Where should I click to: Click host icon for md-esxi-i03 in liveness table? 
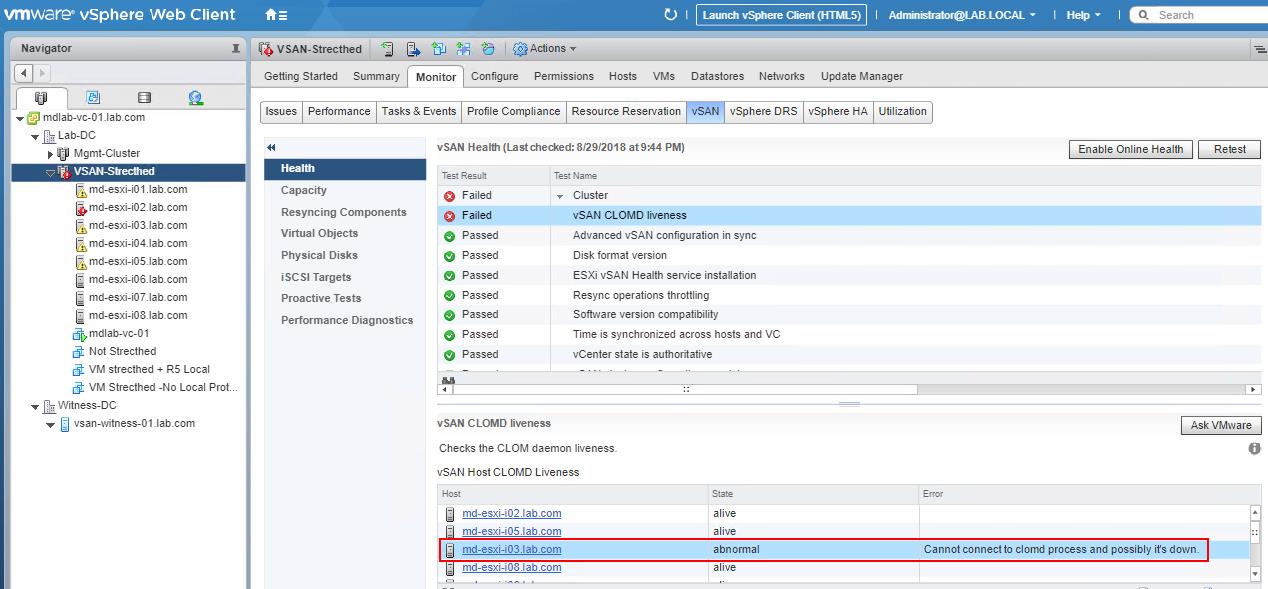click(x=451, y=549)
